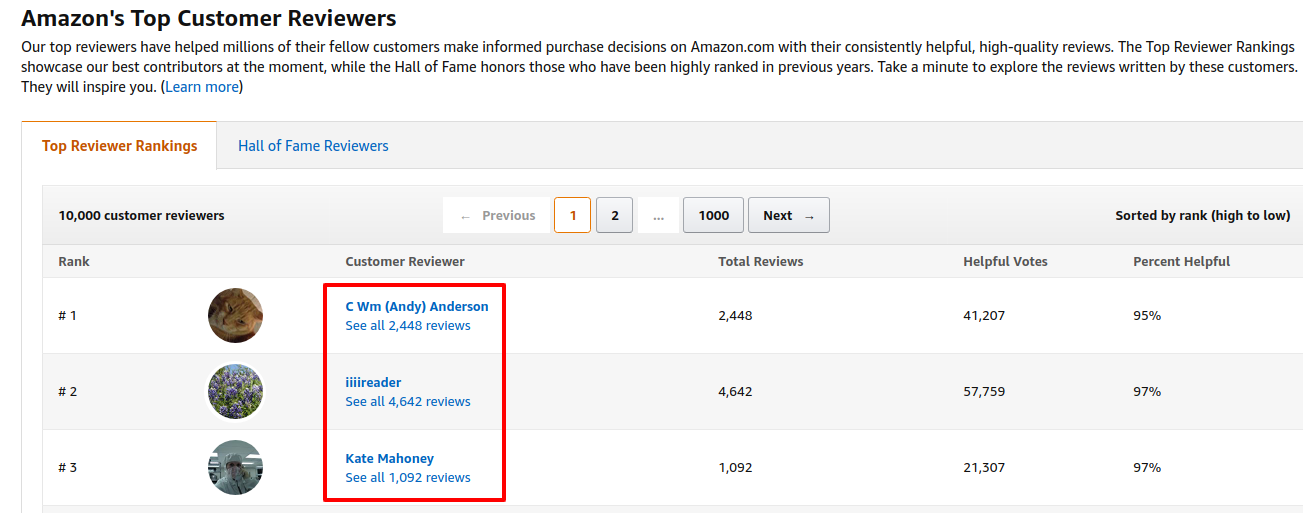The width and height of the screenshot is (1303, 513).
Task: Click the '10,000 customer reviewers' count
Action: click(x=142, y=216)
